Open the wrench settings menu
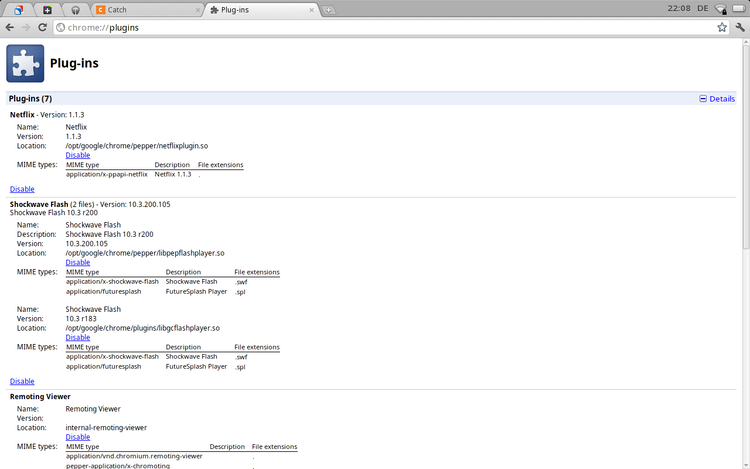Image resolution: width=750 pixels, height=469 pixels. coord(740,27)
